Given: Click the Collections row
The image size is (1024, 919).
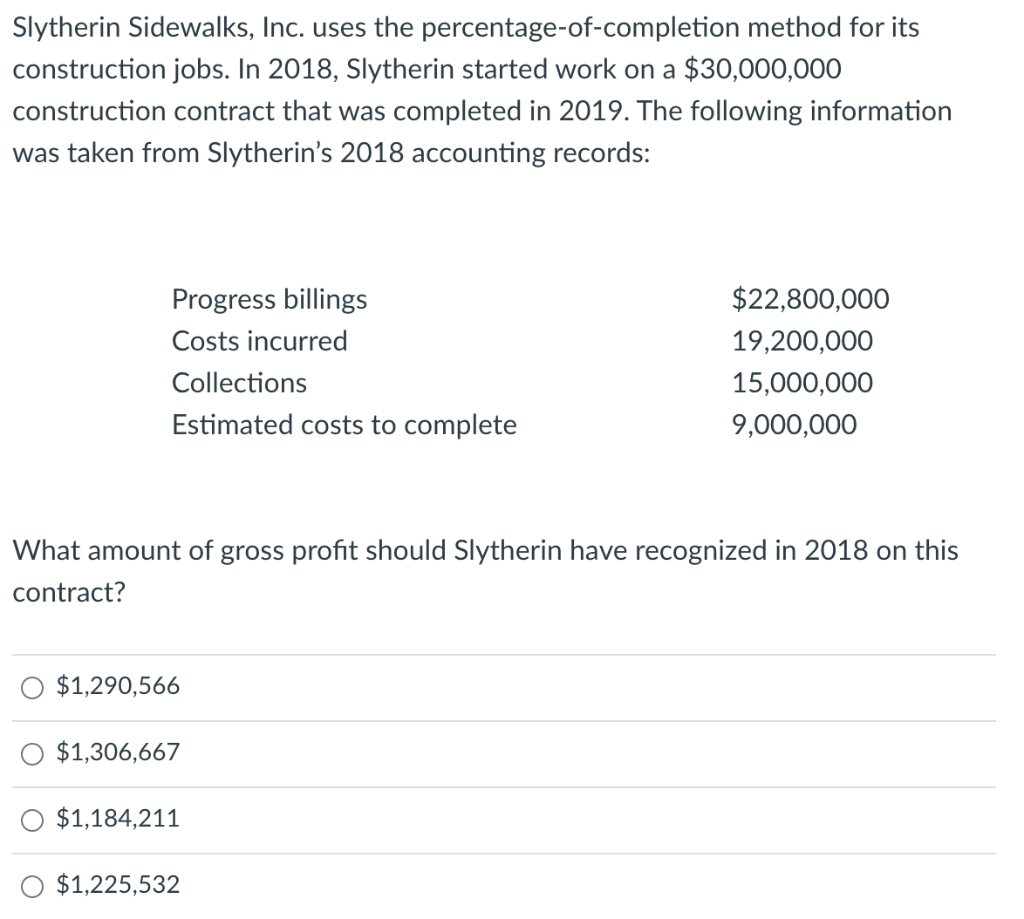Looking at the screenshot, I should coord(239,382).
